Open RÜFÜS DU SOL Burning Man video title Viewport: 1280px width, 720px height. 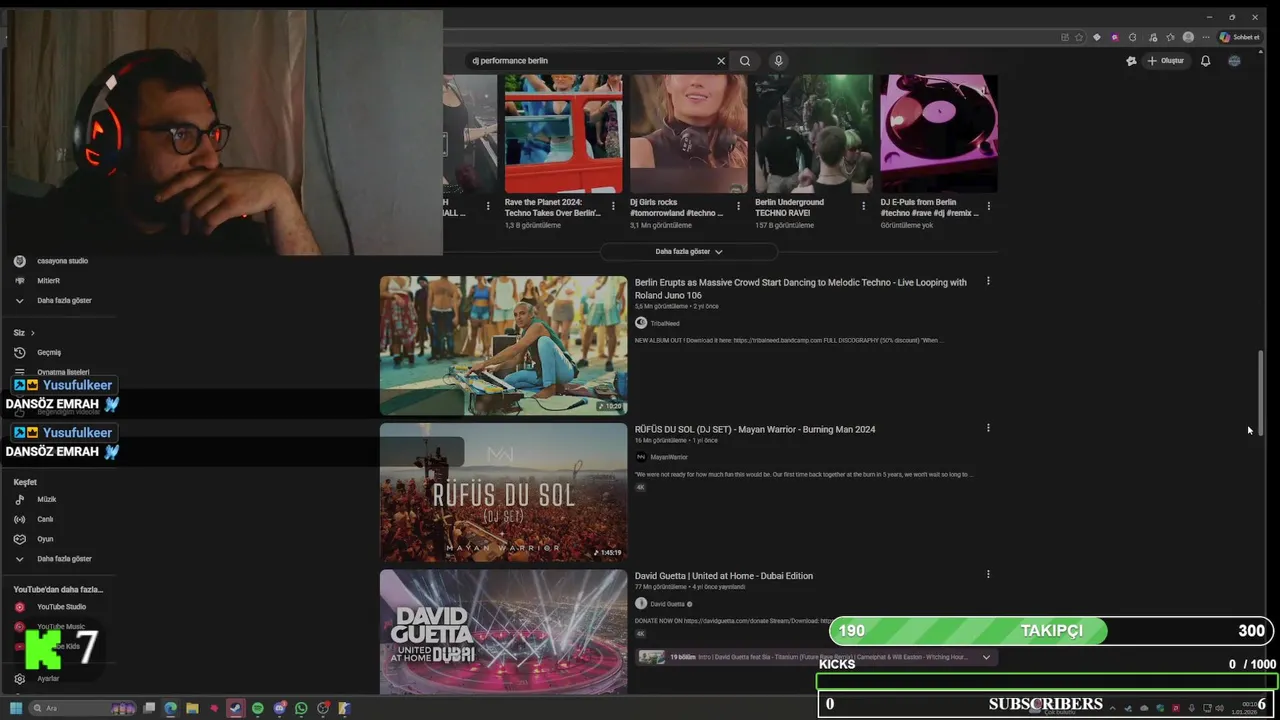755,429
